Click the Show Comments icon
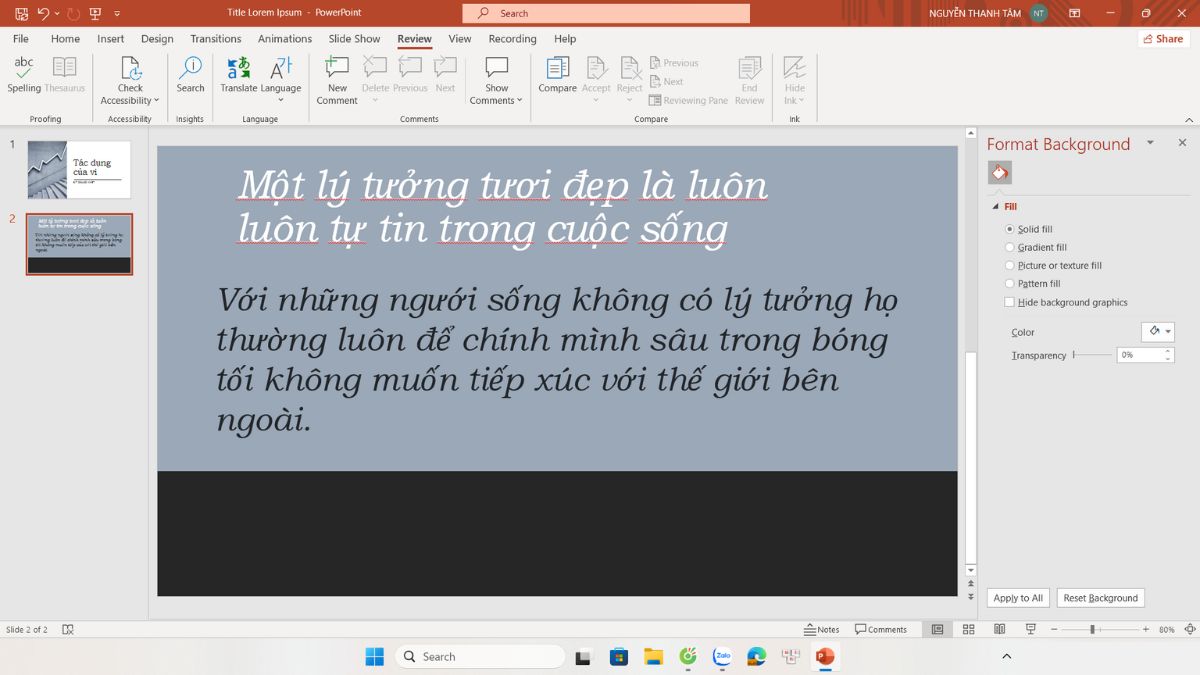This screenshot has width=1200, height=675. (497, 67)
